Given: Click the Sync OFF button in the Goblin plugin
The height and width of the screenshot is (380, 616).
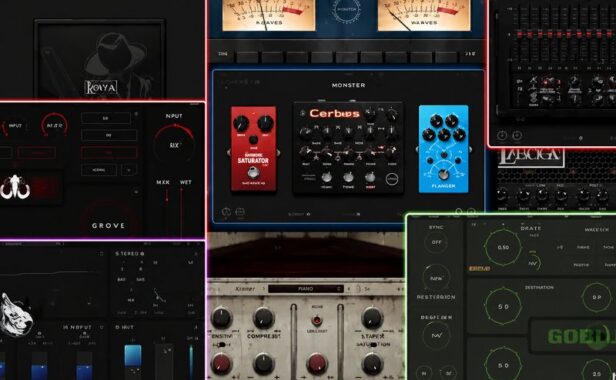Looking at the screenshot, I should [436, 242].
